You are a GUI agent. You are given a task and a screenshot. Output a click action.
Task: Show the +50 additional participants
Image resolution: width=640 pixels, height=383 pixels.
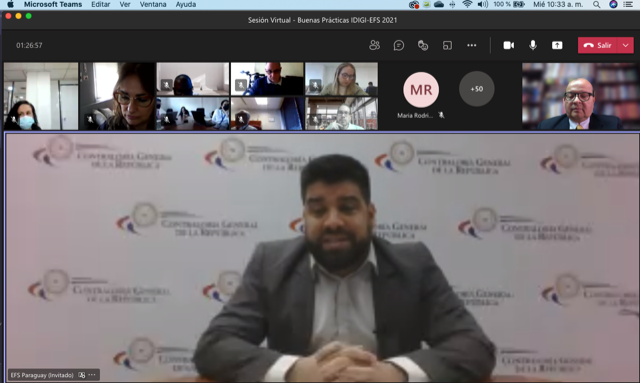click(x=477, y=89)
